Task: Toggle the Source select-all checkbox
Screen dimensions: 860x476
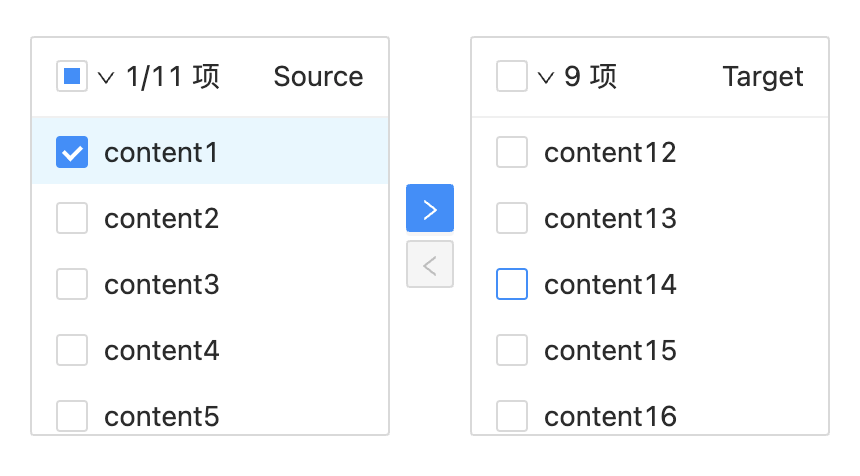Action: (x=72, y=76)
